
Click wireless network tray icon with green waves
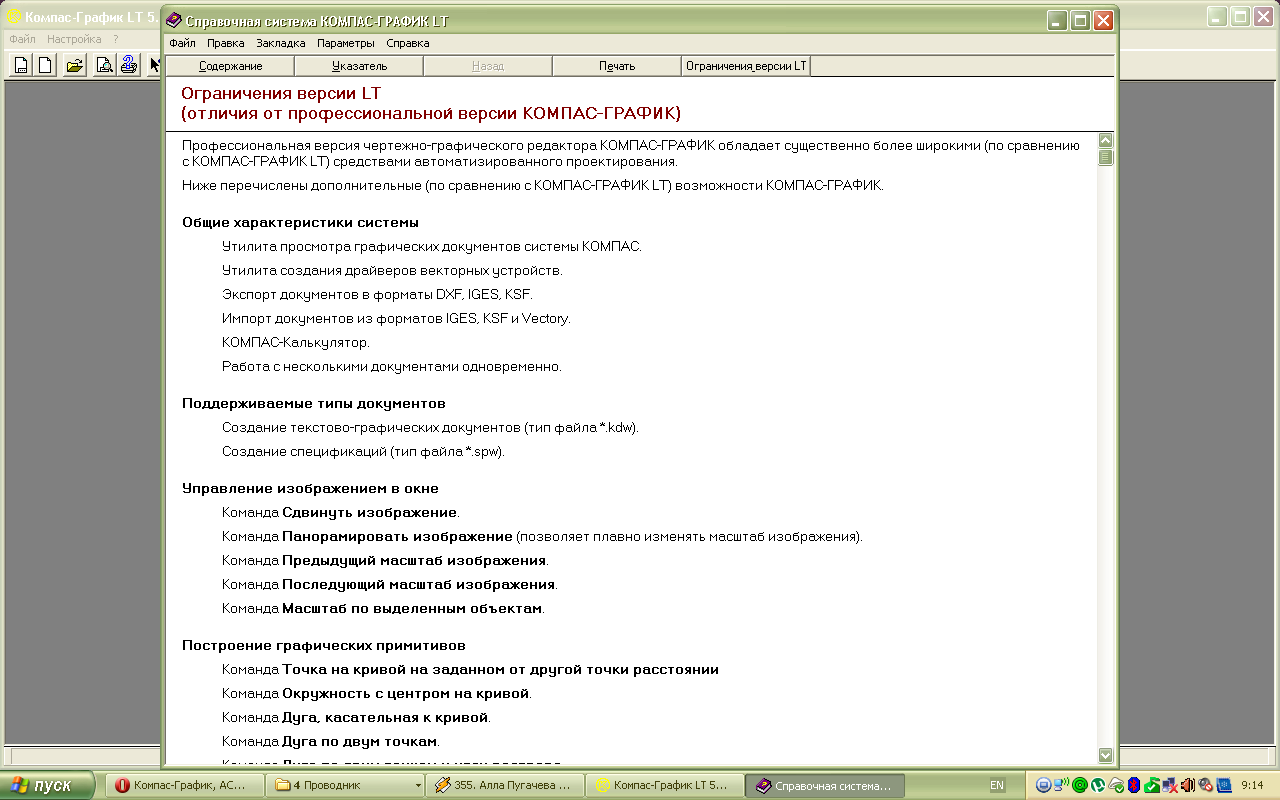tap(1062, 785)
